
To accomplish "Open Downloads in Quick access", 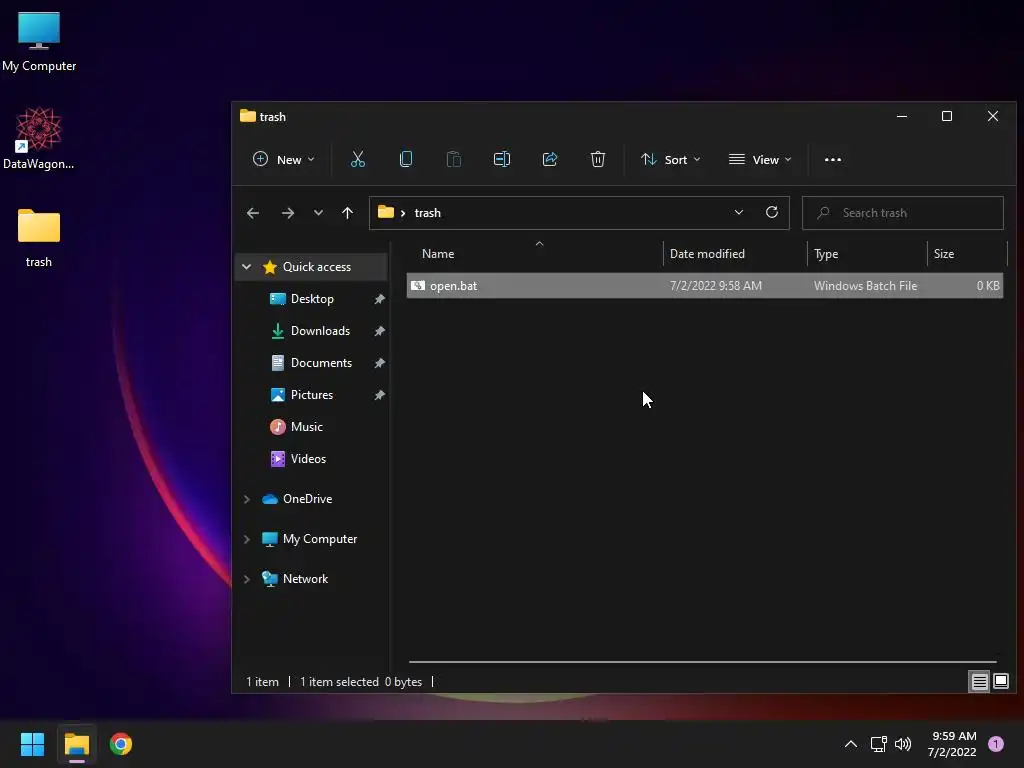I will (x=320, y=330).
